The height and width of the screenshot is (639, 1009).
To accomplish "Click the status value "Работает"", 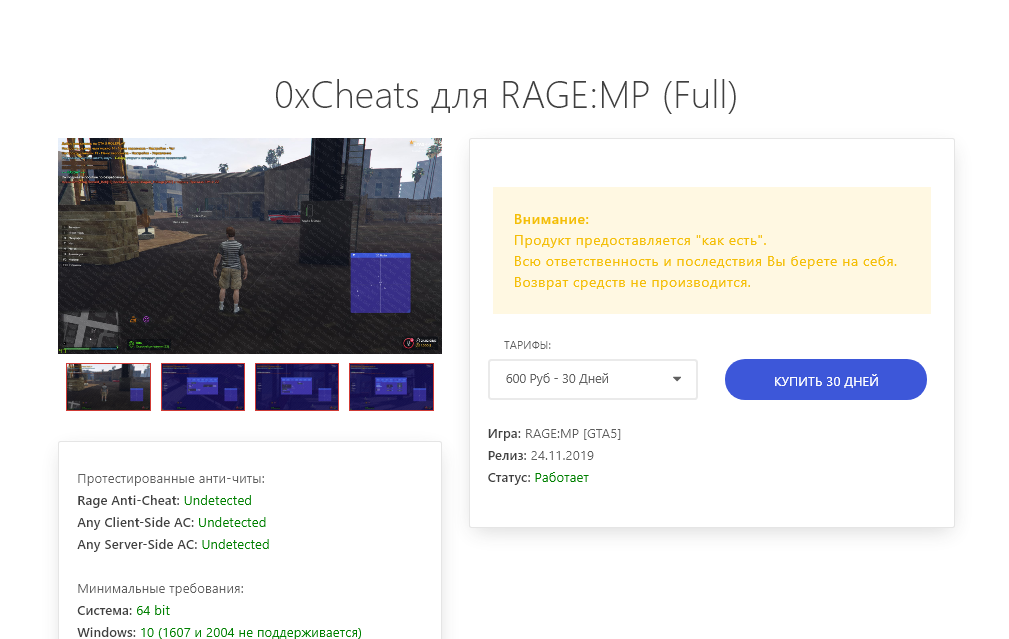I will click(561, 477).
